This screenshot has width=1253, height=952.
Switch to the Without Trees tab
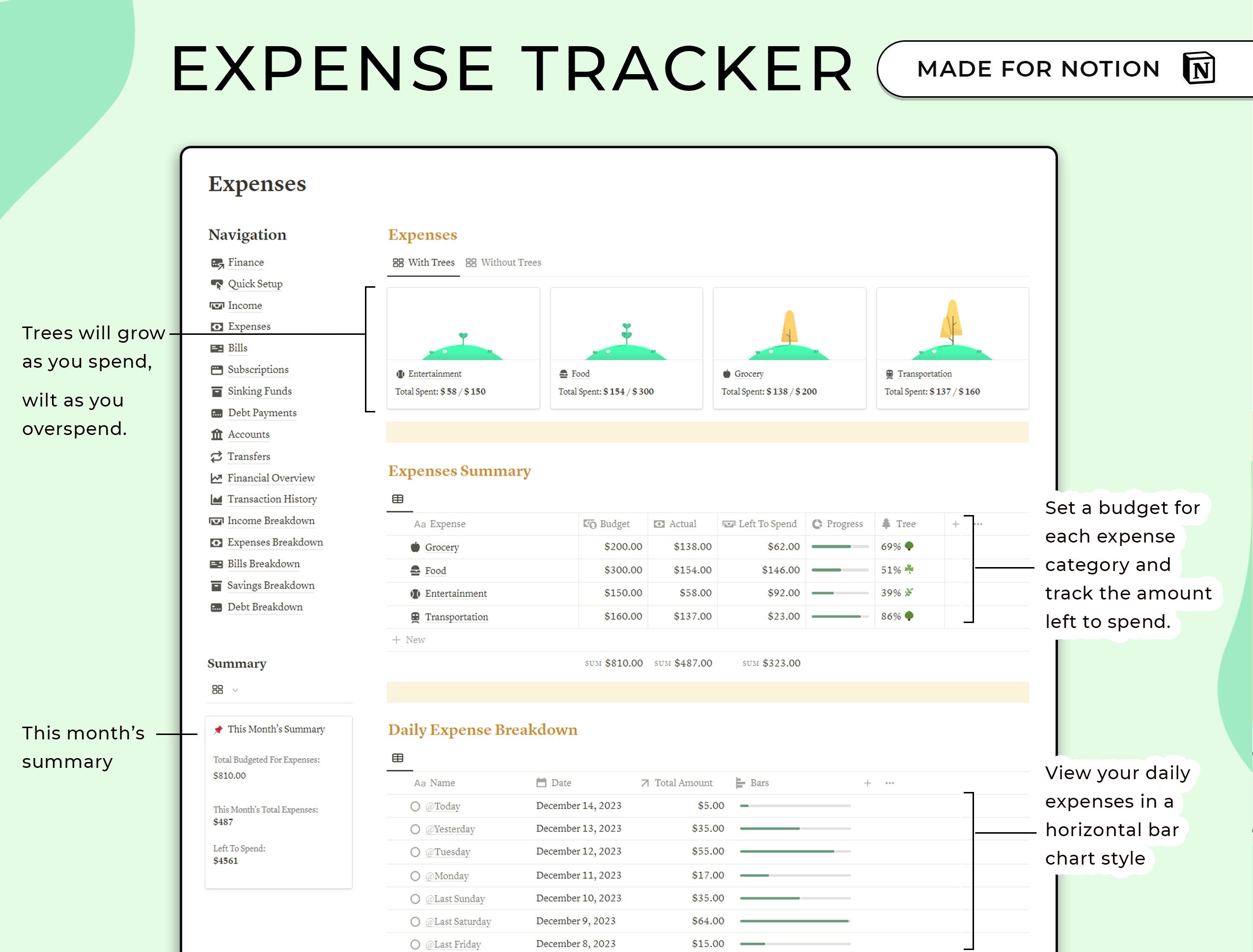503,262
